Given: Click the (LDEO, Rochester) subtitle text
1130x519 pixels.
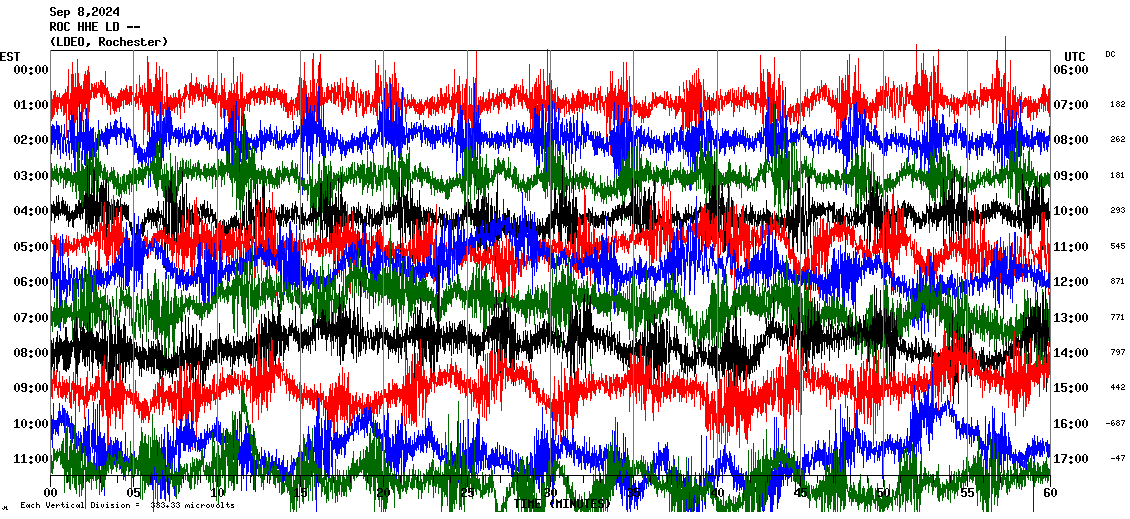Looking at the screenshot, I should click(x=108, y=42).
